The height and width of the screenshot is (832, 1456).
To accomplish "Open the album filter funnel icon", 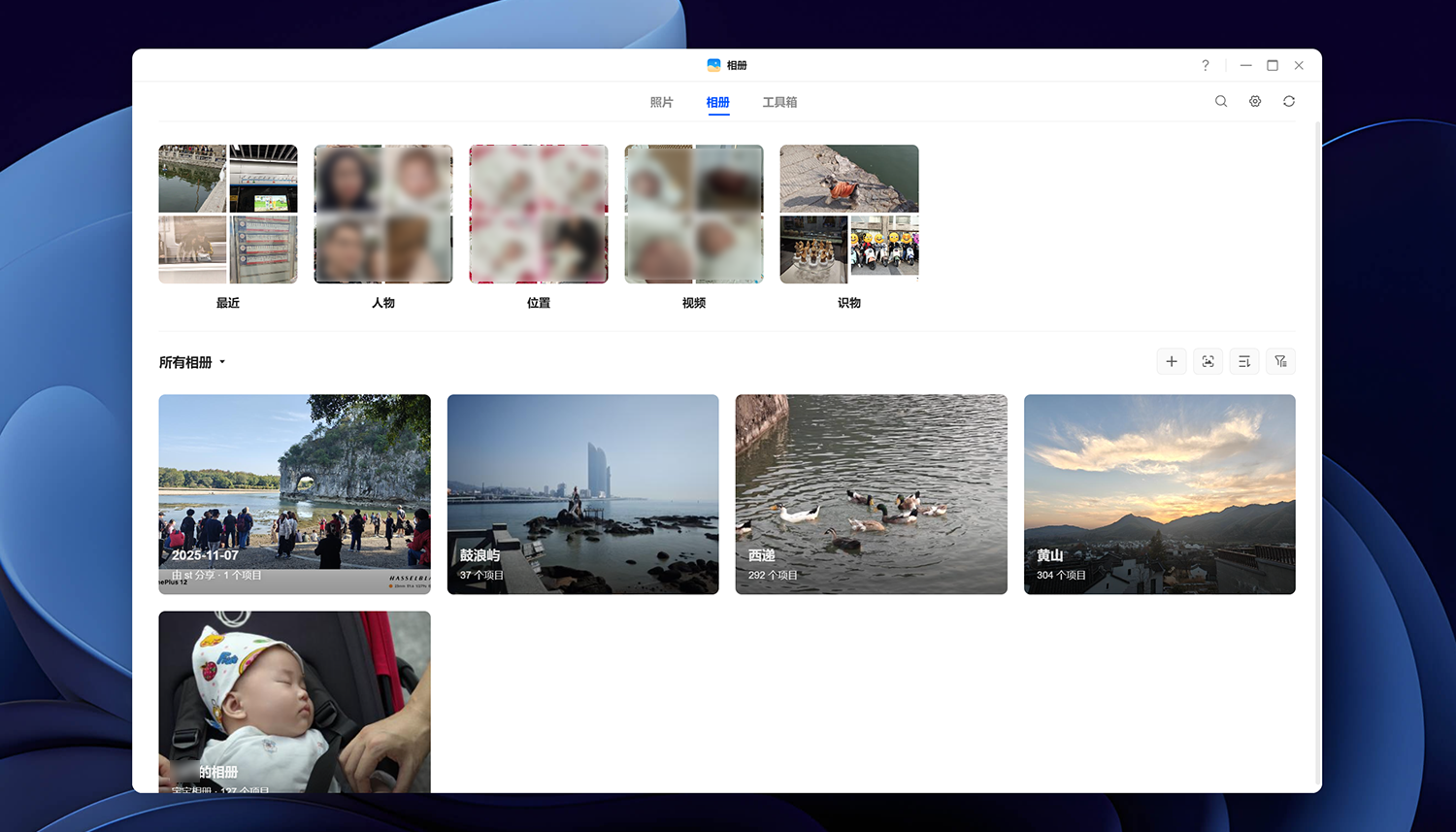I will pyautogui.click(x=1281, y=362).
